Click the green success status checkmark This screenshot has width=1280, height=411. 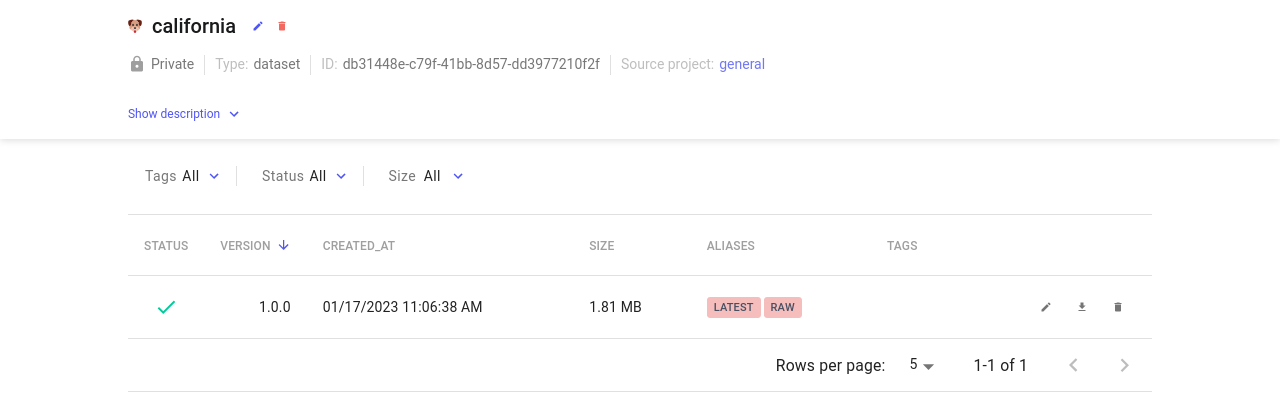point(166,307)
